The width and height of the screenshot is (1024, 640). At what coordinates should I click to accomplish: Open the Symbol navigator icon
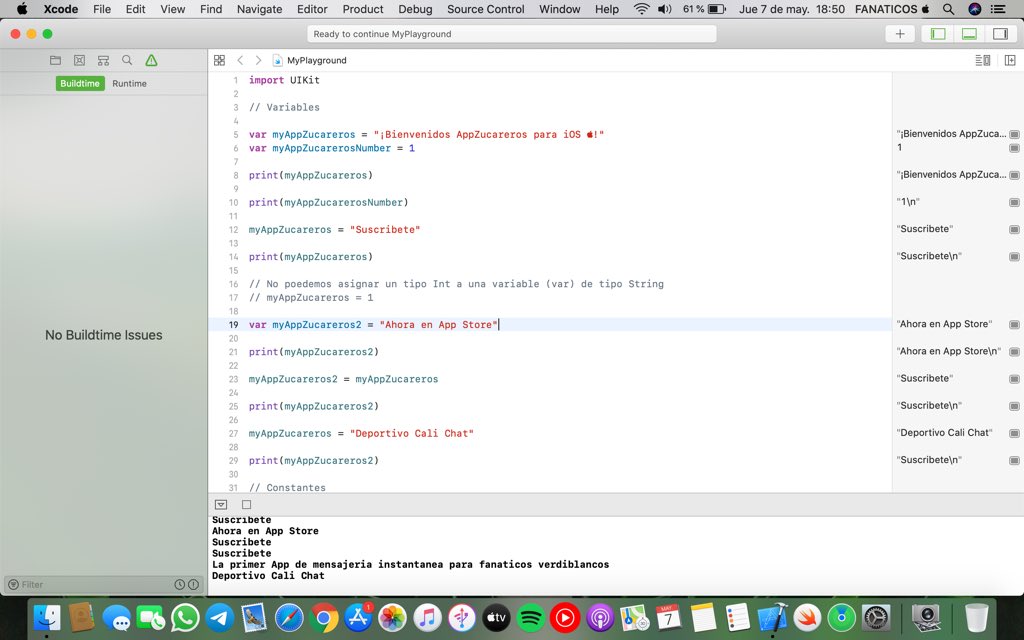click(103, 60)
